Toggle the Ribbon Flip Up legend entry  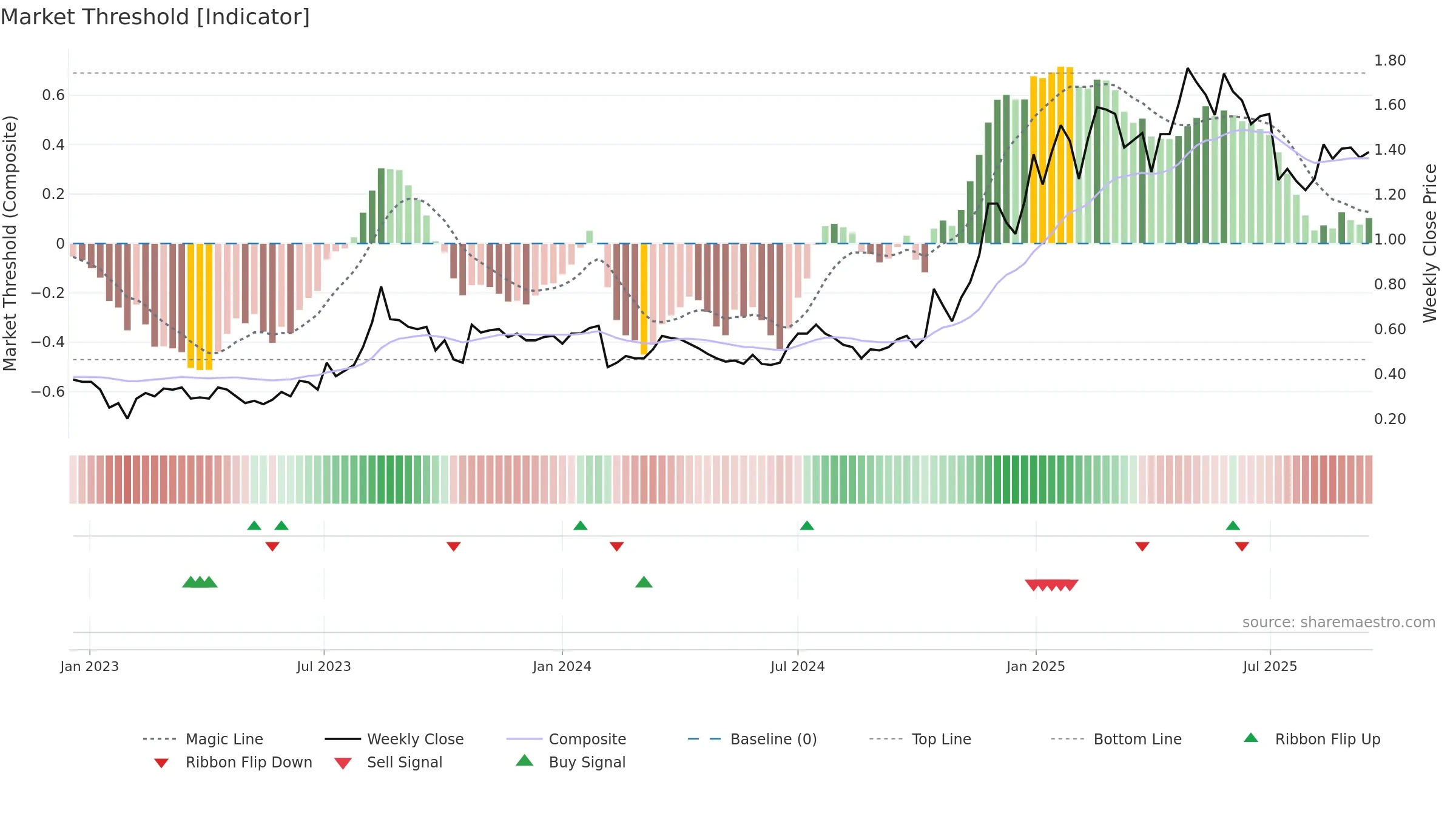click(x=1312, y=739)
